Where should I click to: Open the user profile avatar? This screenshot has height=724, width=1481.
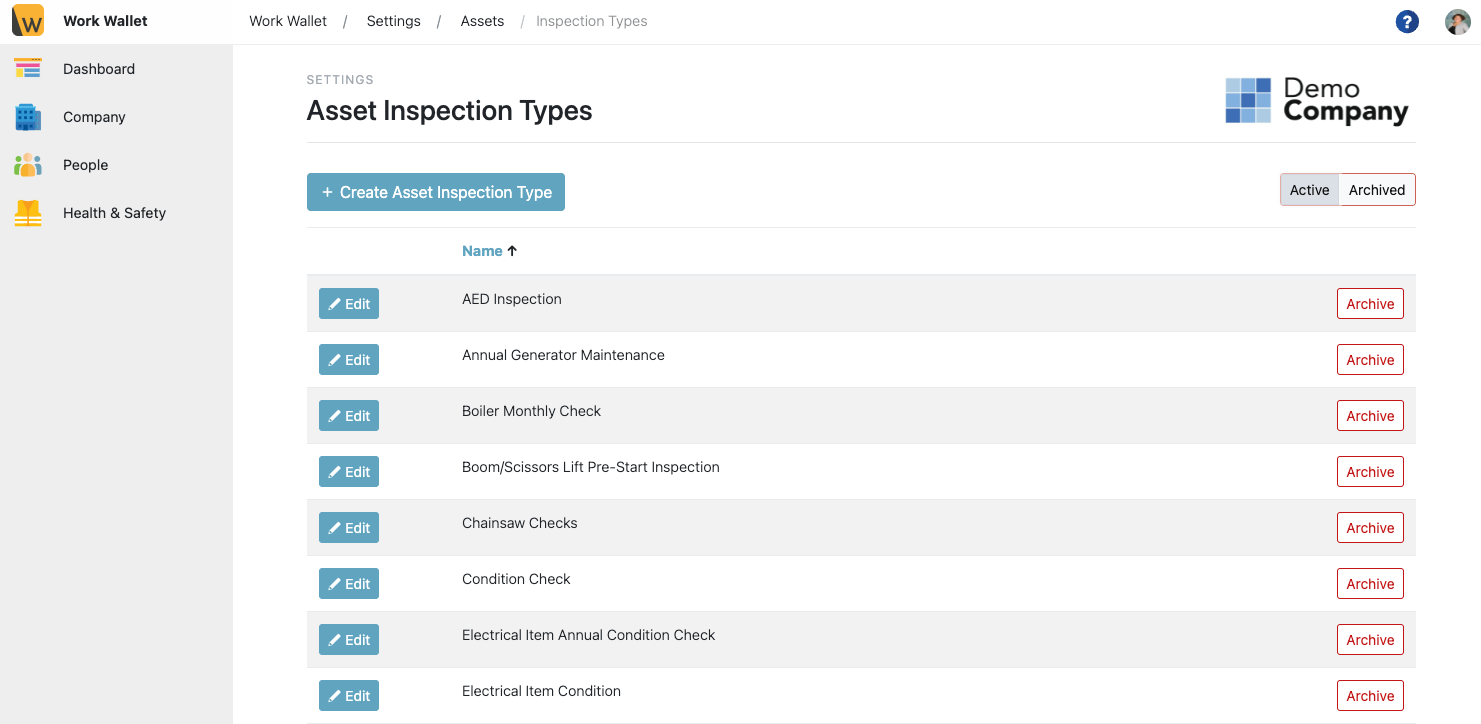[1457, 22]
